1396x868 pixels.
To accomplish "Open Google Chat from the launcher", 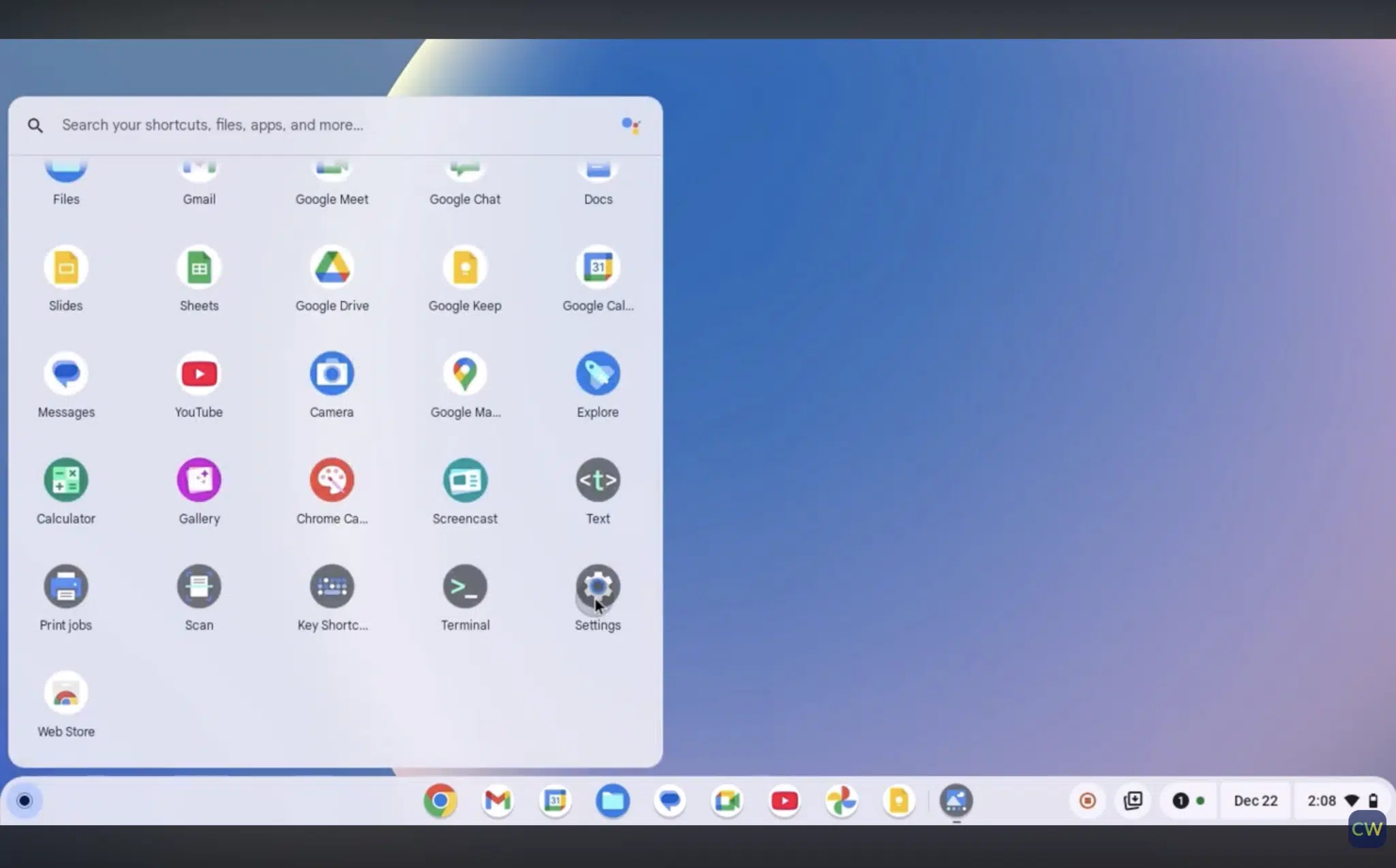I will coord(465,181).
